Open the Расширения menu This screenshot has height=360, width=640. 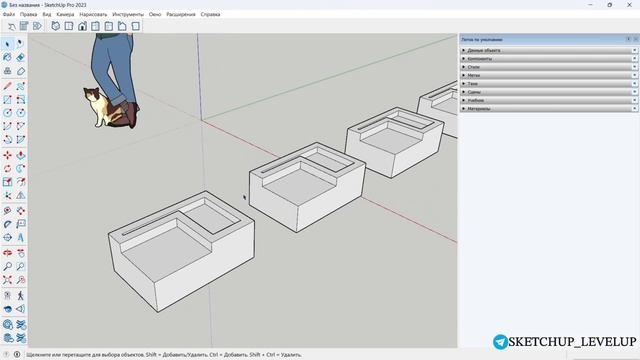pos(181,14)
